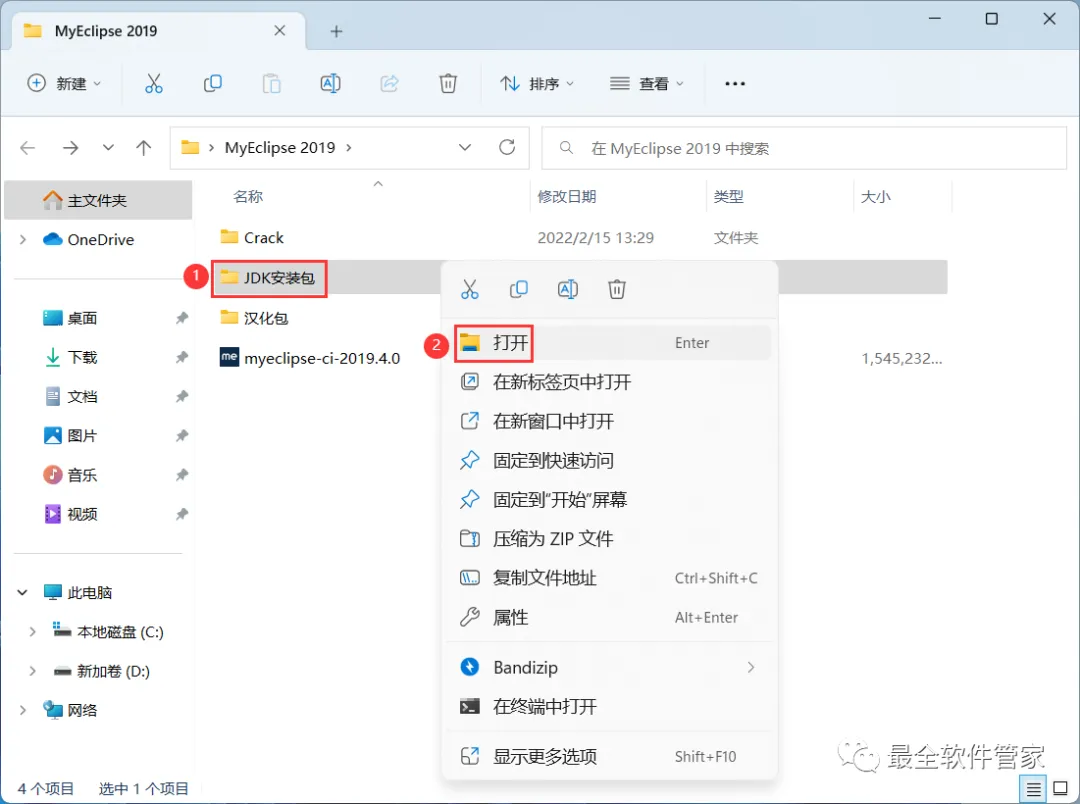Click the Copy icon in the context menu
This screenshot has width=1080, height=804.
[x=519, y=289]
